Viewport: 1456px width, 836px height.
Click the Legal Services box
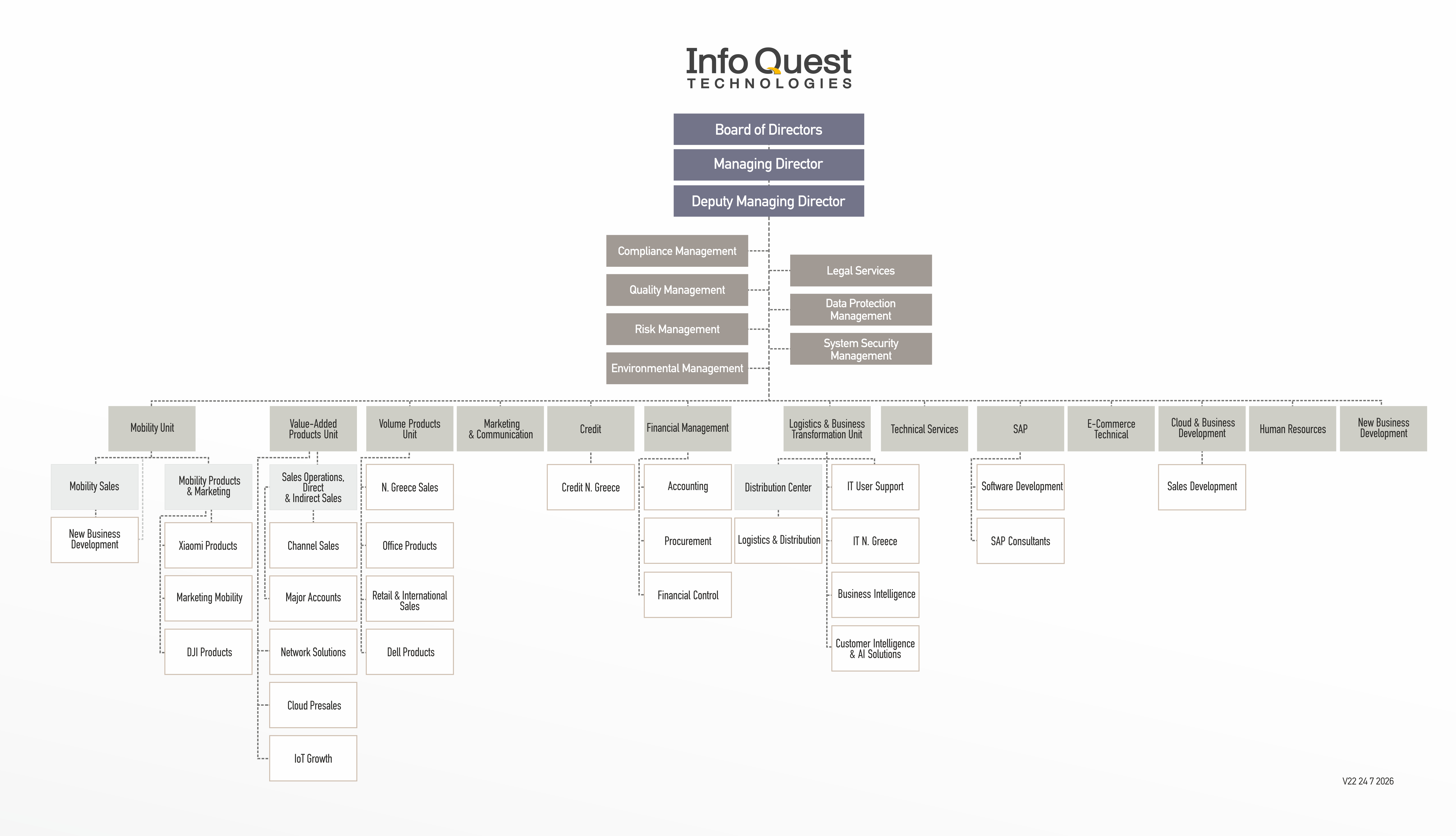[x=861, y=270]
